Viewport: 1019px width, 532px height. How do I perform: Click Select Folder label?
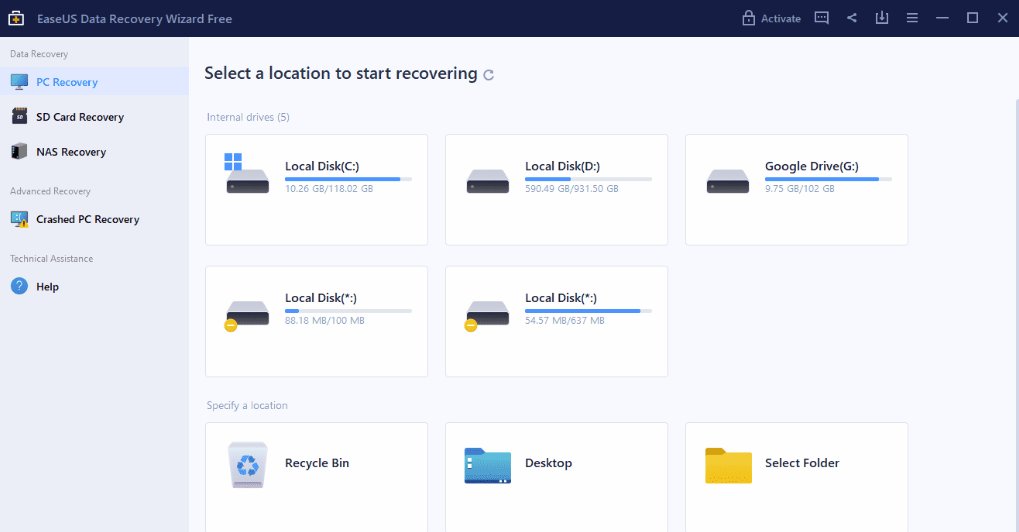pyautogui.click(x=802, y=463)
